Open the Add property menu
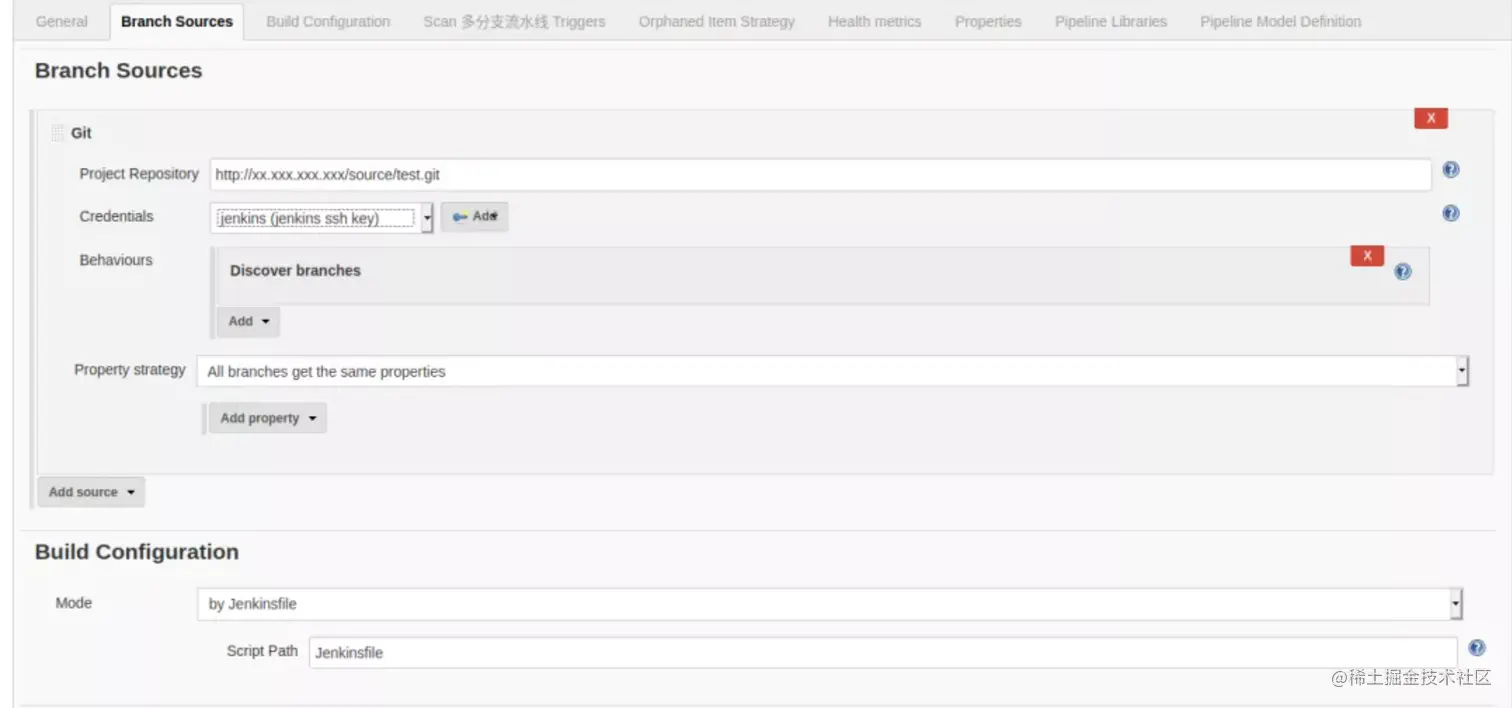The image size is (1512, 708). click(x=268, y=418)
